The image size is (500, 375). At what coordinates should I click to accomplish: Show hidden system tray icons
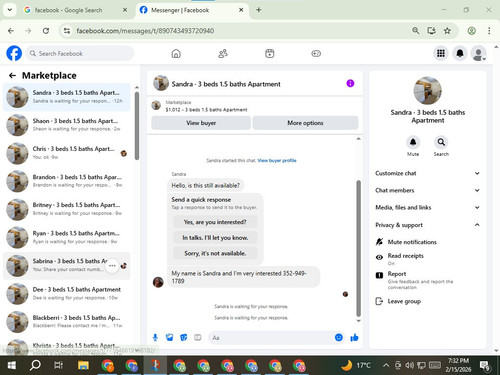(386, 365)
